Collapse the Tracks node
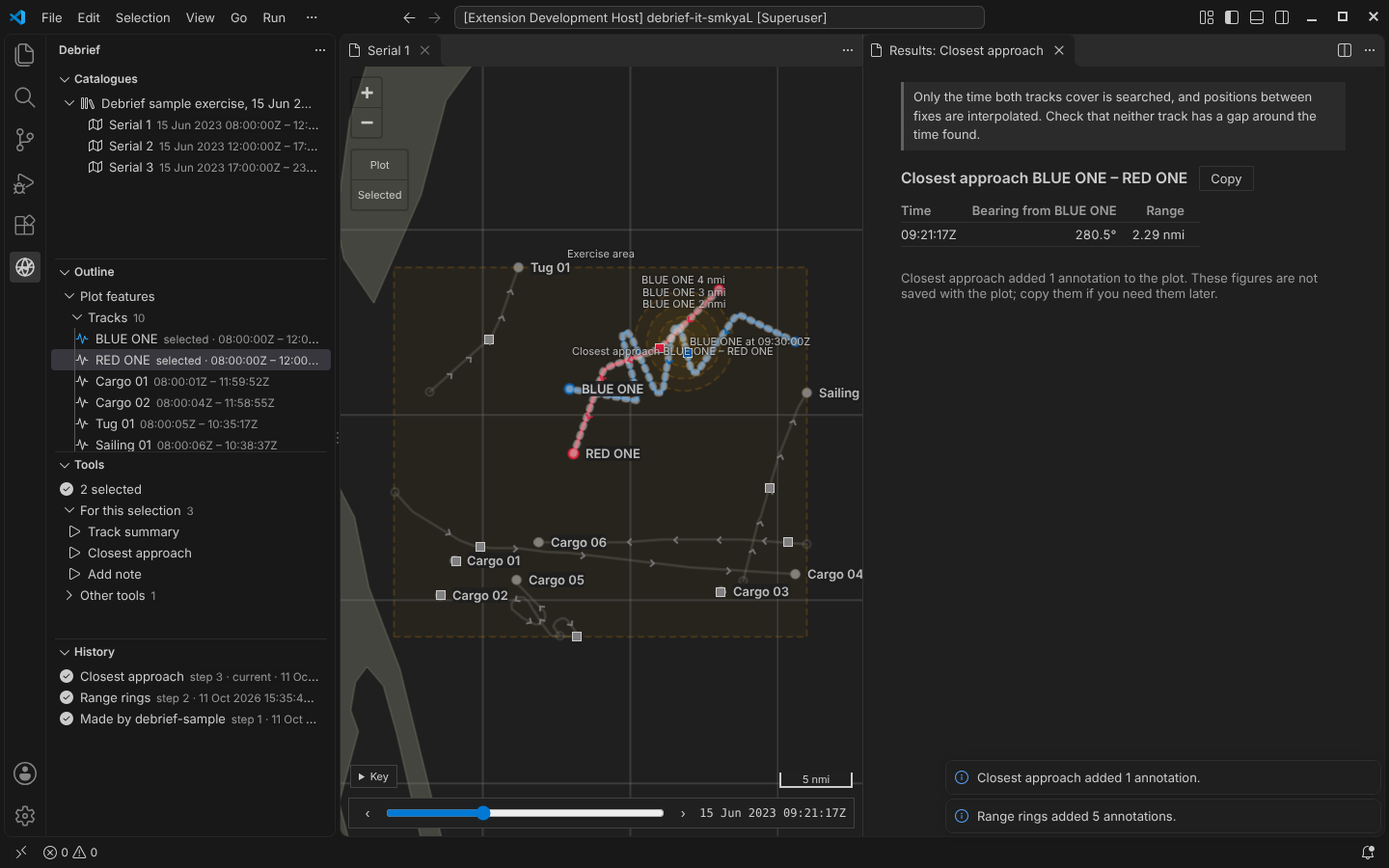The image size is (1389, 868). [77, 317]
